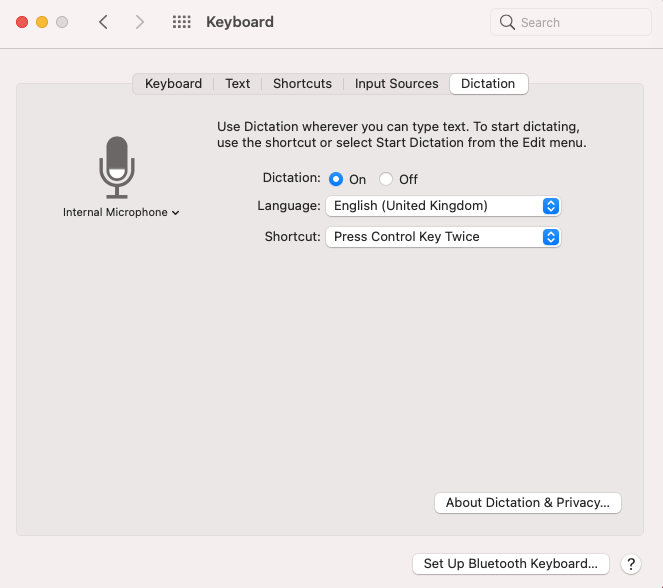Click About Dictation & Privacy button
This screenshot has width=663, height=588.
pyautogui.click(x=528, y=503)
